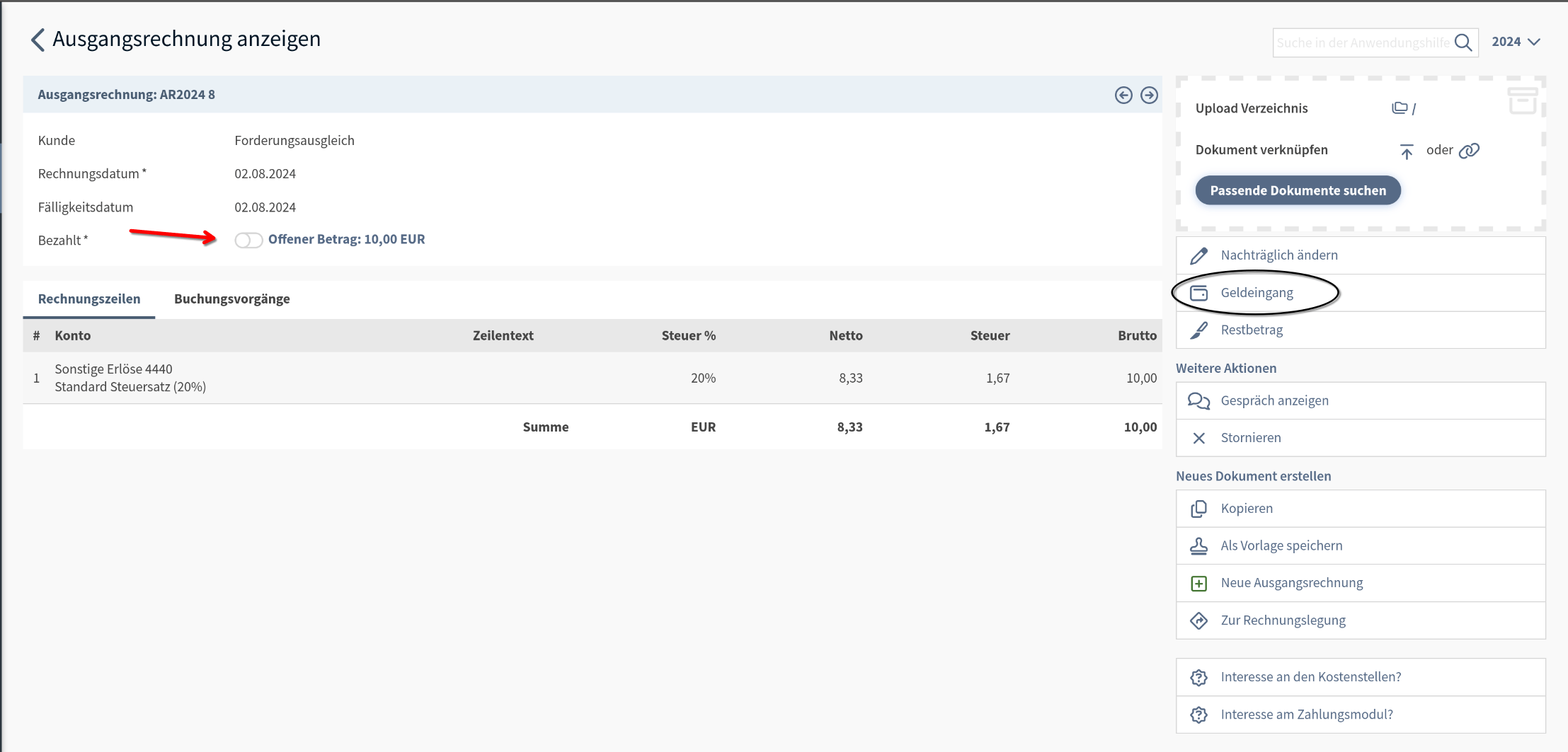Screen dimensions: 1568x752
Task: Click the upload document arrow icon
Action: (x=1406, y=151)
